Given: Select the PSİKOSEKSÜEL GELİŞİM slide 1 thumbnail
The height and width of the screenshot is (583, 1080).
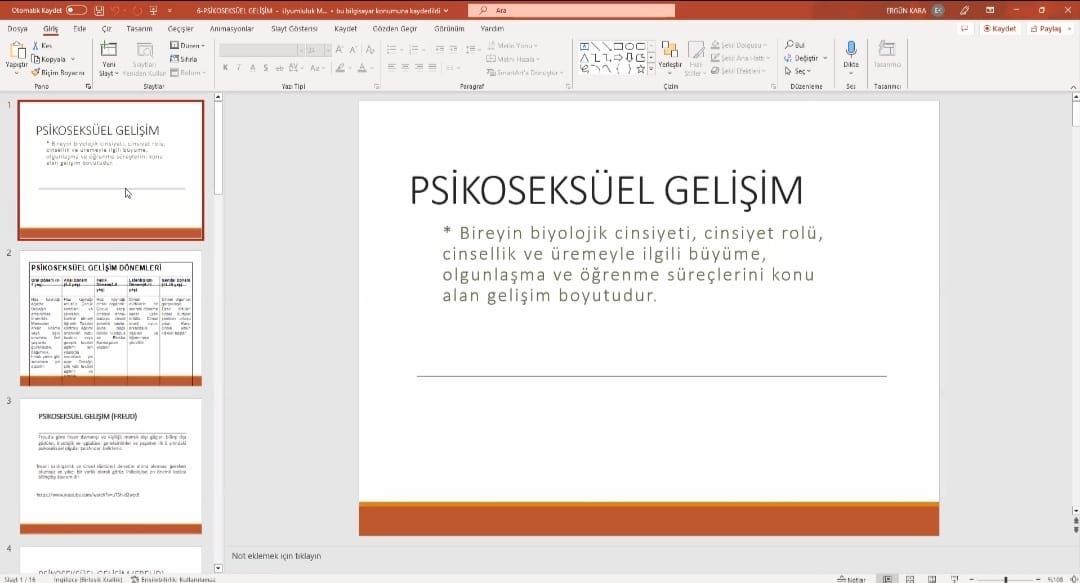Looking at the screenshot, I should [111, 170].
